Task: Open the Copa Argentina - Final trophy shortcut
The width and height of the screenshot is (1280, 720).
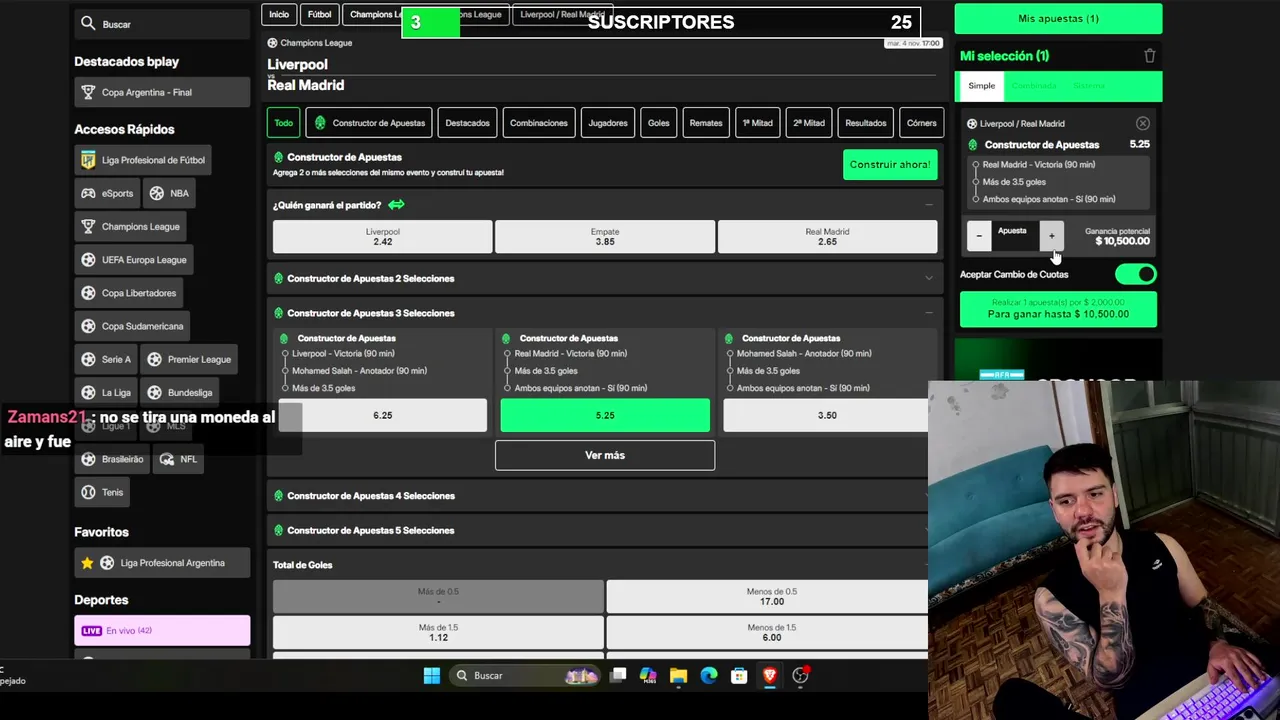Action: (x=162, y=92)
